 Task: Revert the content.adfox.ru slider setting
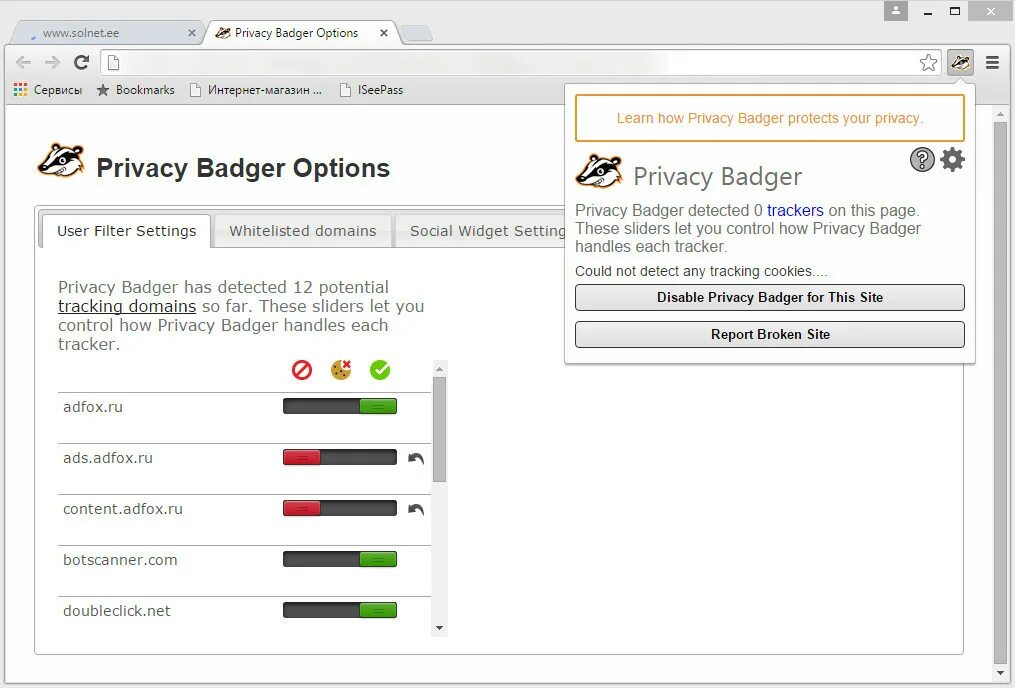tap(416, 509)
